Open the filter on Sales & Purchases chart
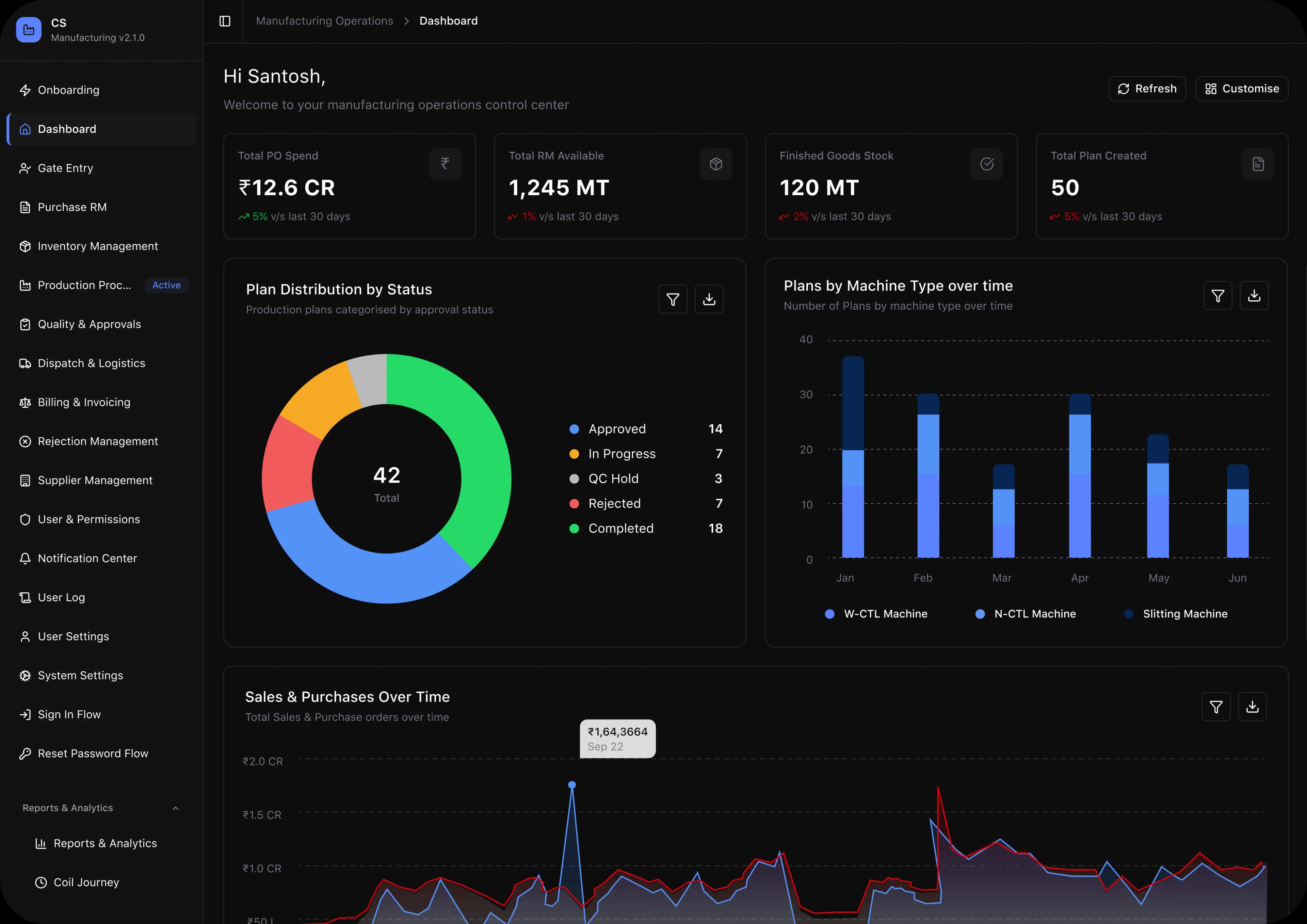1307x924 pixels. click(1216, 707)
